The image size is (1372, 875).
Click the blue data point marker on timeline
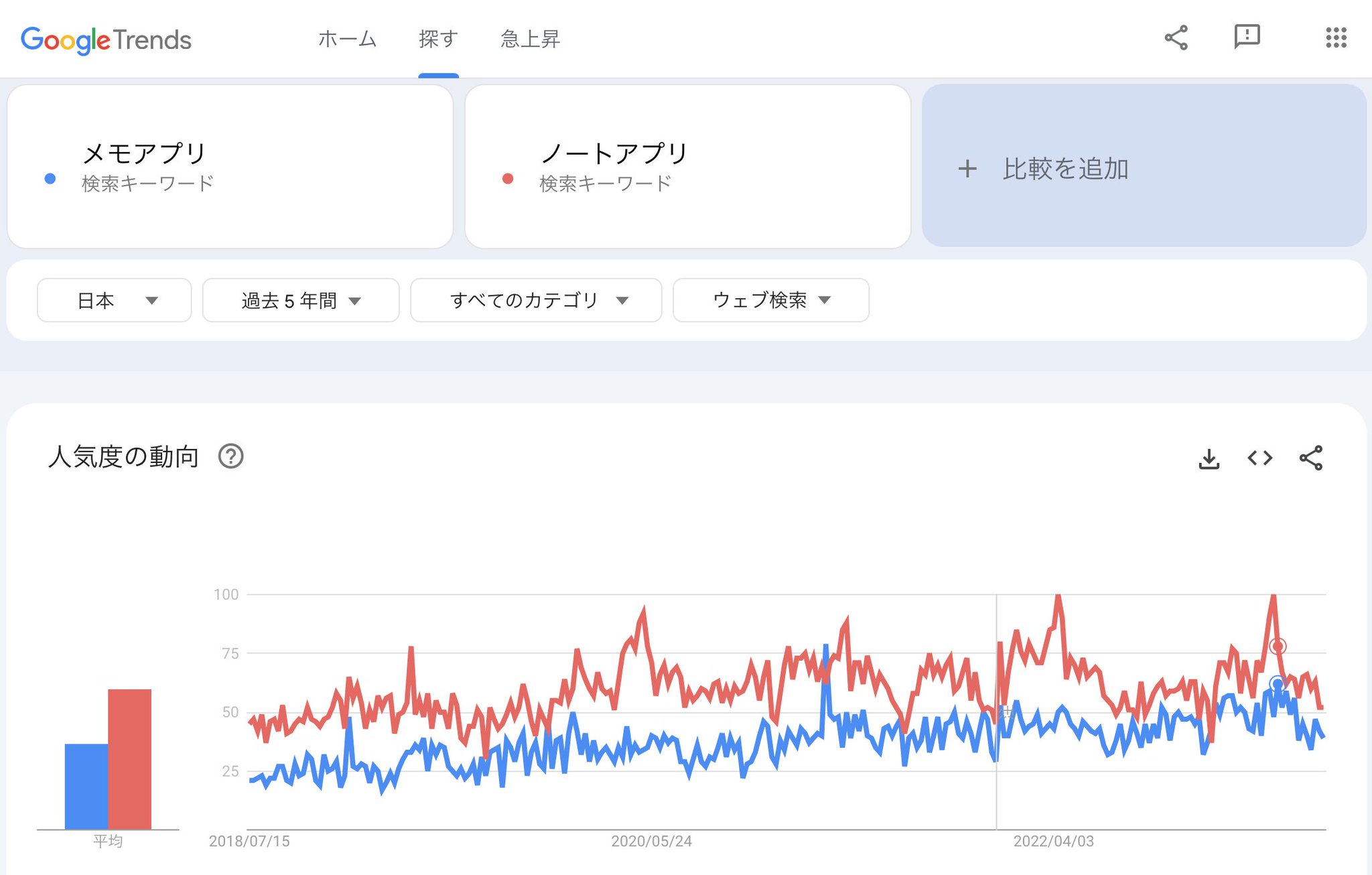(1278, 684)
